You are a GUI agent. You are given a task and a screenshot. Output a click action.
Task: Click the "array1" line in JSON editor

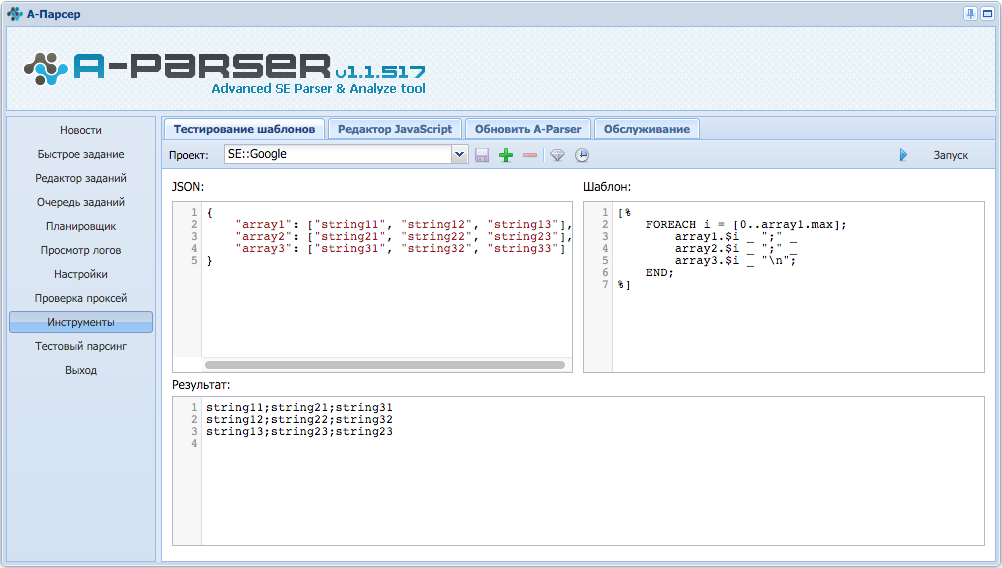point(403,224)
